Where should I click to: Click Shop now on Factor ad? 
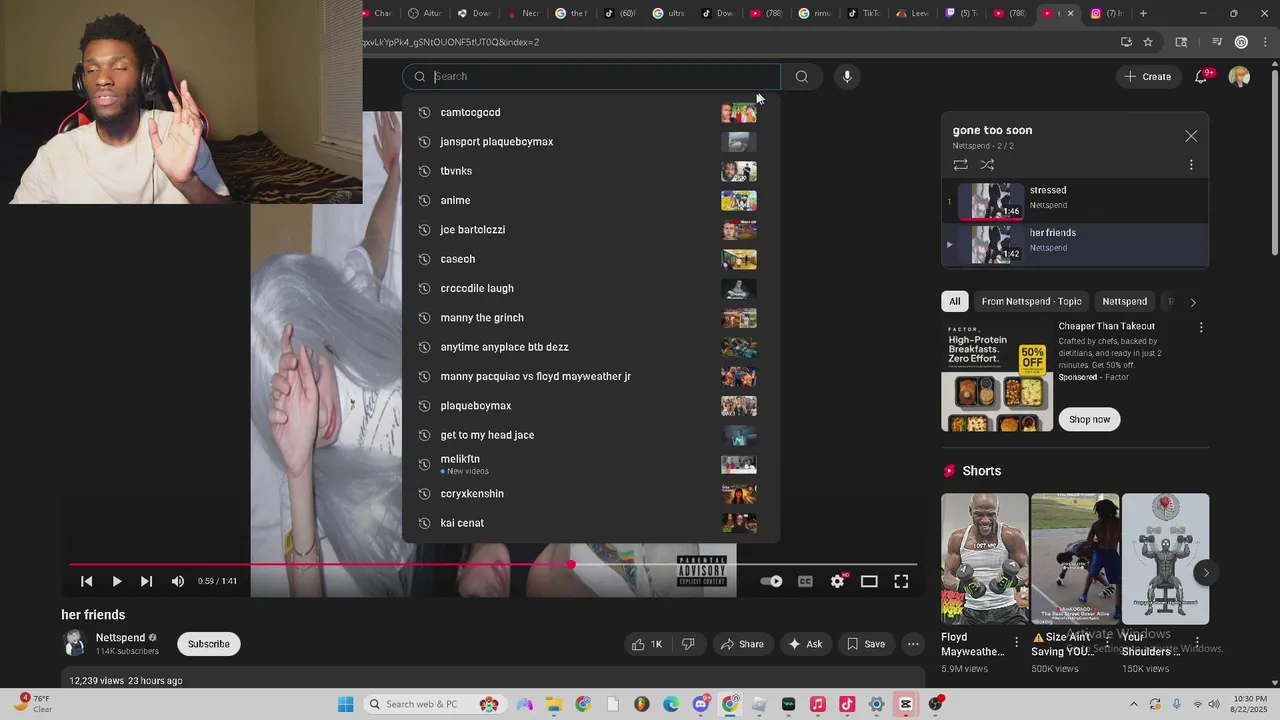point(1089,419)
